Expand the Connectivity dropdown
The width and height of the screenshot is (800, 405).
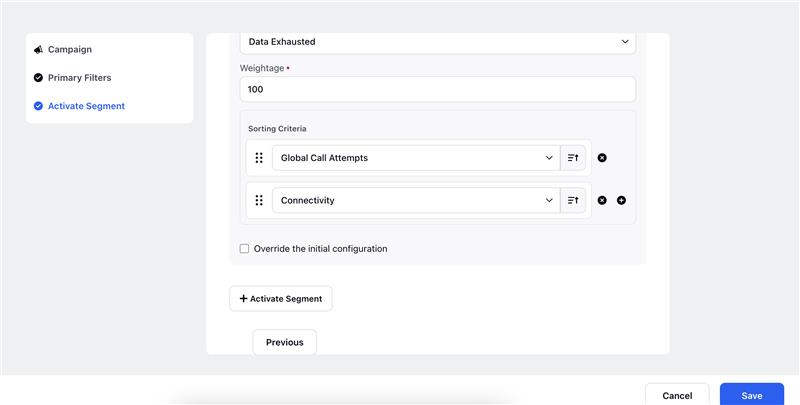click(416, 200)
